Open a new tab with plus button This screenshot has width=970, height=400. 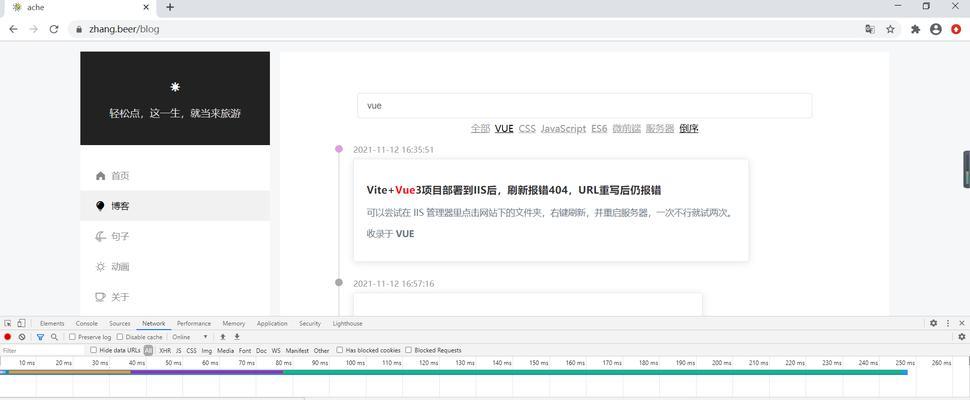point(170,7)
